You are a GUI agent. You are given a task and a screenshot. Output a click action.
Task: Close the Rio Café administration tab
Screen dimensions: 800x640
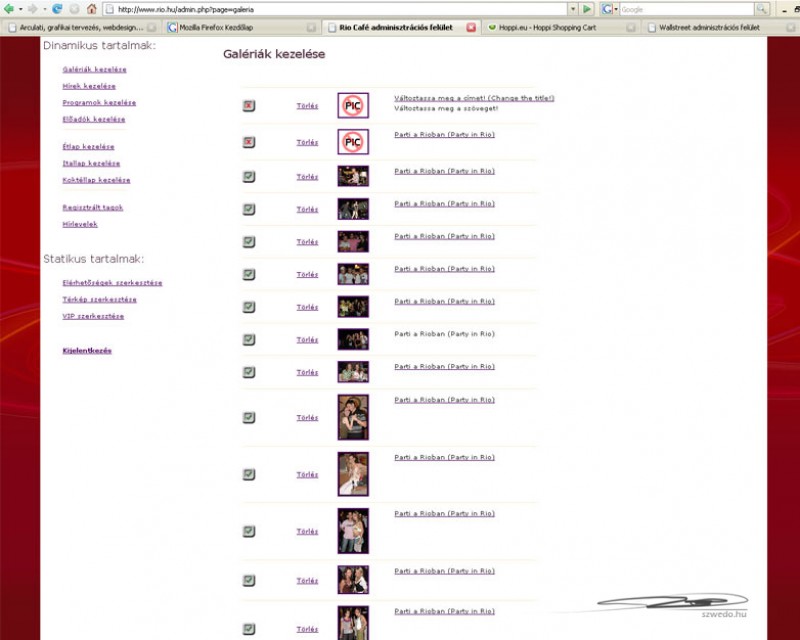(471, 27)
